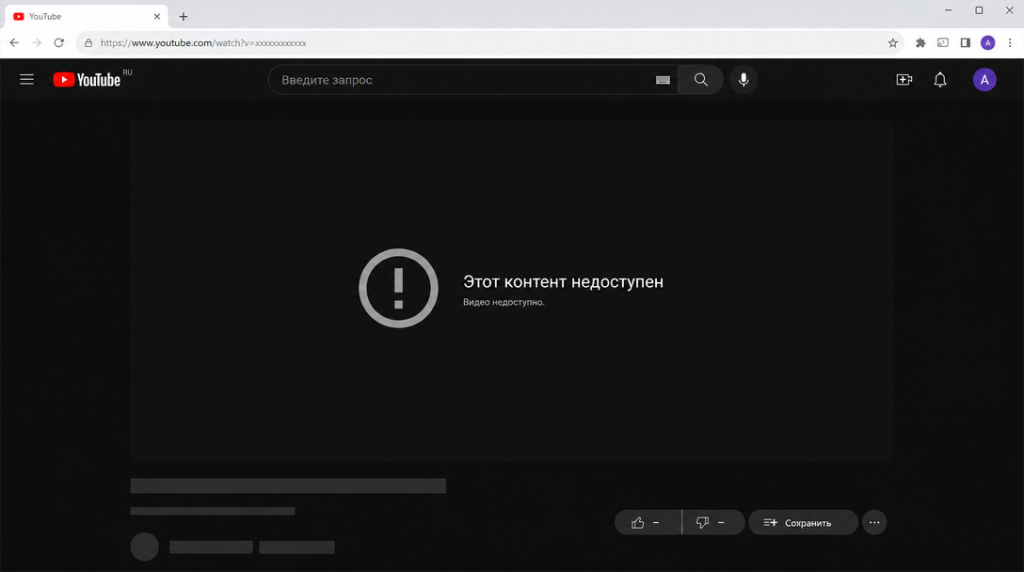Click the cast media icon in toolbar
Image resolution: width=1024 pixels, height=572 pixels.
(x=942, y=43)
